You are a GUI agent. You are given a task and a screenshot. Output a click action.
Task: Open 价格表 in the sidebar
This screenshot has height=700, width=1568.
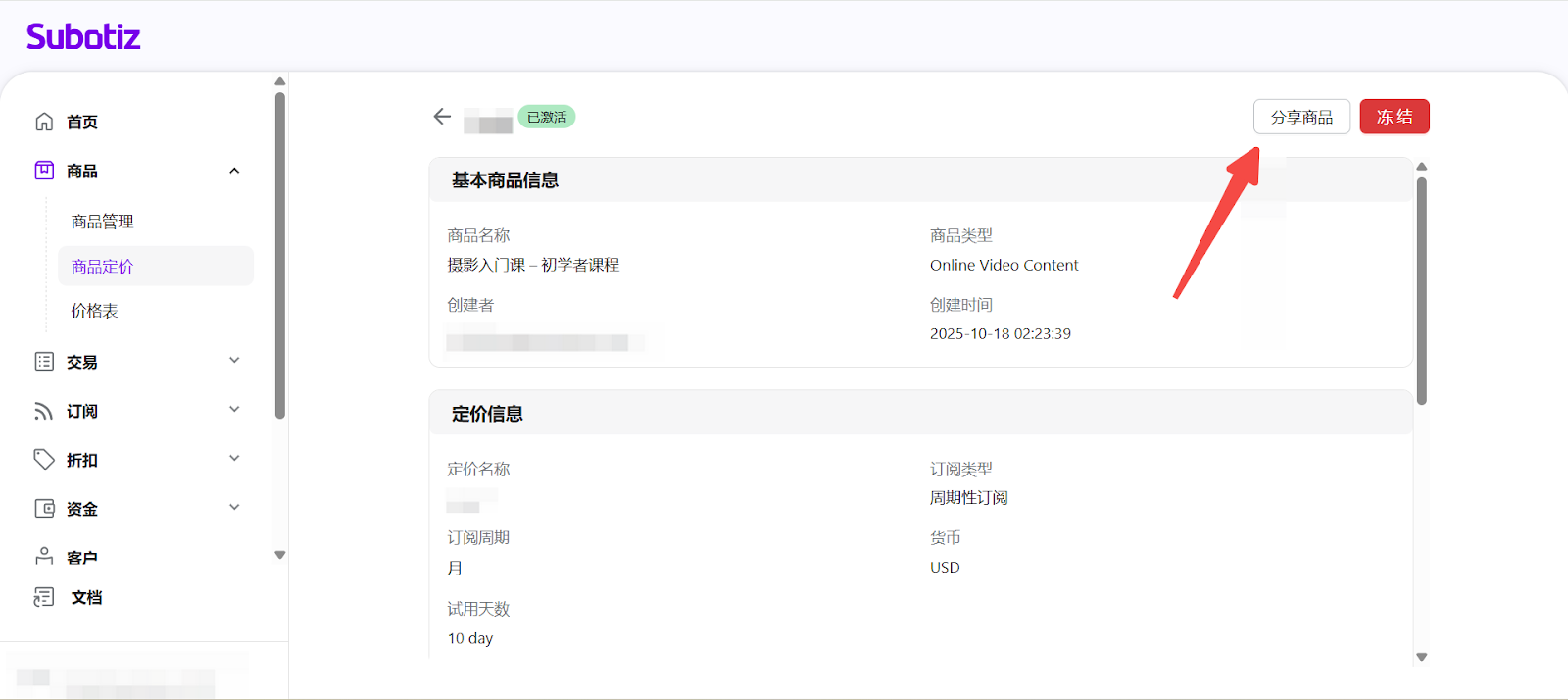click(x=95, y=311)
